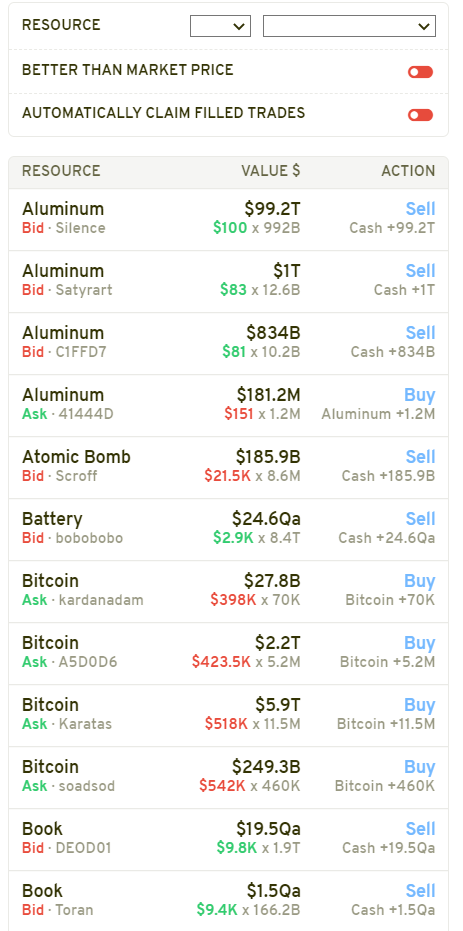Toggle Better Than Market Price switch

(420, 72)
